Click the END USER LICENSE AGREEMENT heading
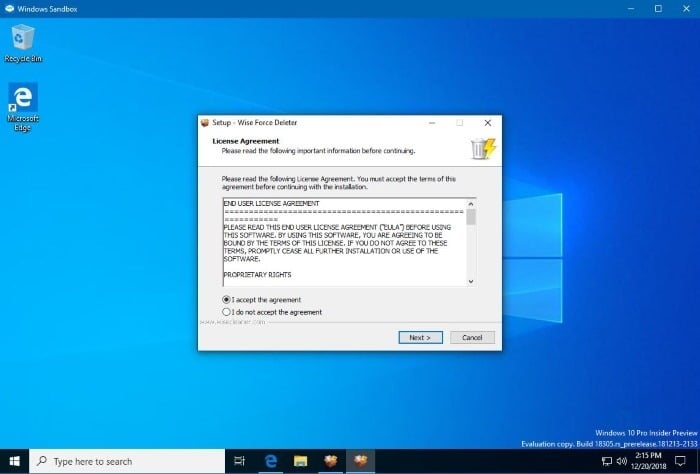This screenshot has height=474, width=700. pyautogui.click(x=271, y=204)
